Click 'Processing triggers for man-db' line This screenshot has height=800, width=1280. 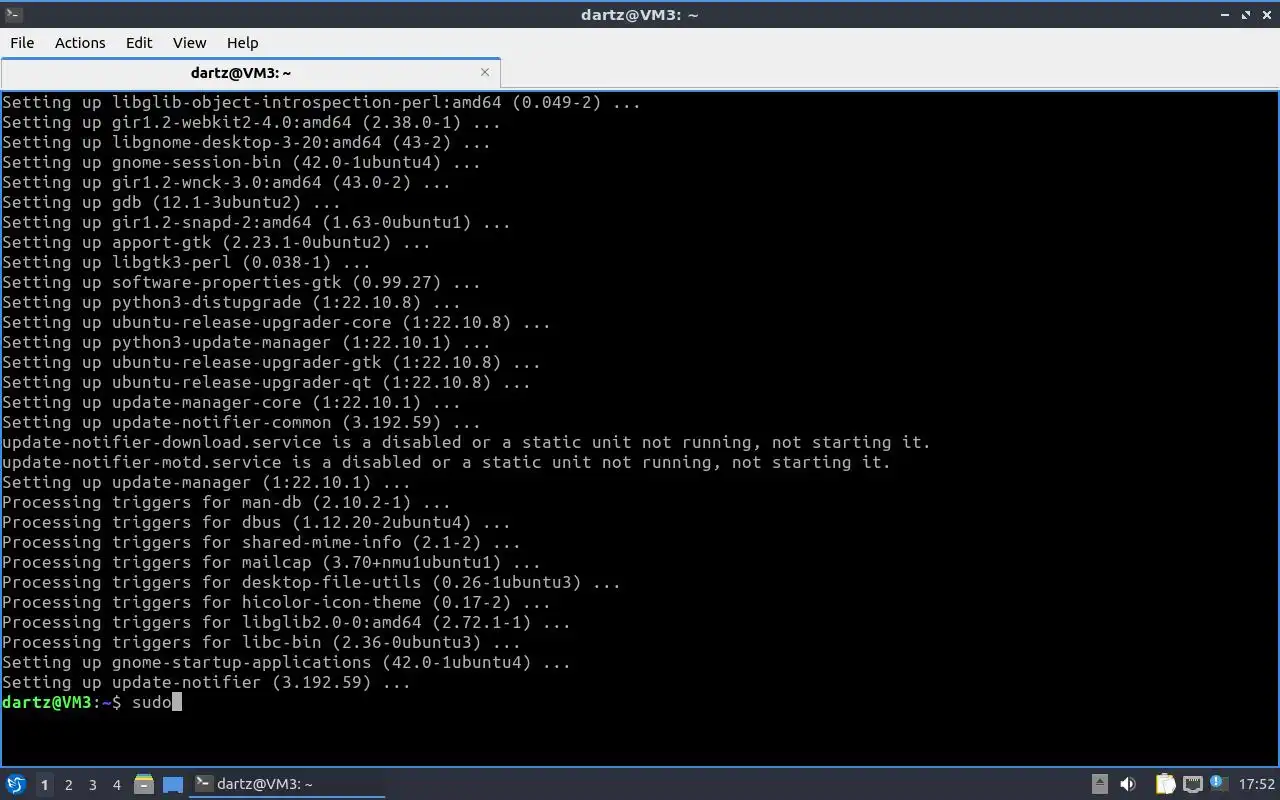[x=226, y=502]
